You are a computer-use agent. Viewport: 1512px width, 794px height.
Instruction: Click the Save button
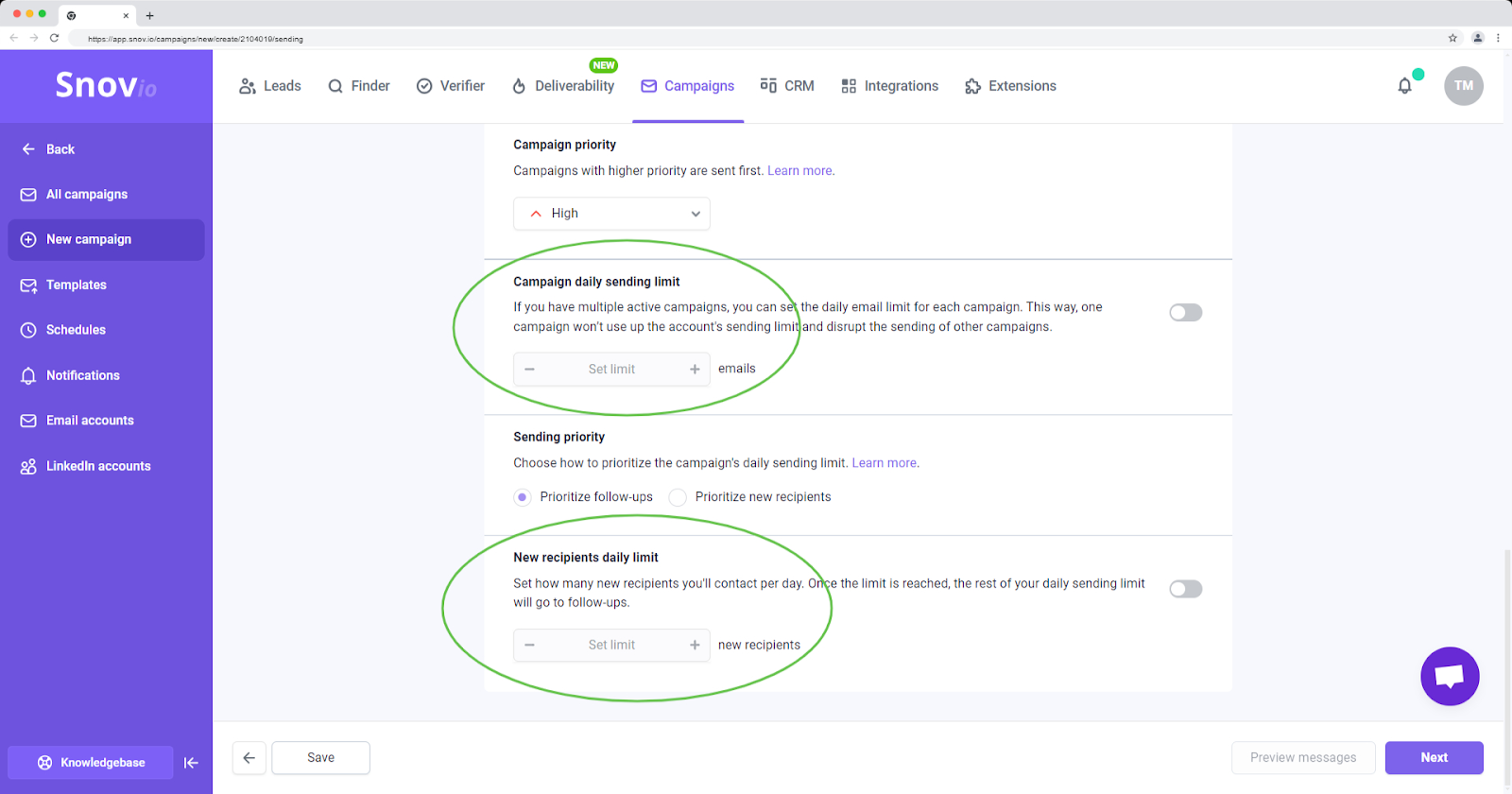[x=320, y=758]
